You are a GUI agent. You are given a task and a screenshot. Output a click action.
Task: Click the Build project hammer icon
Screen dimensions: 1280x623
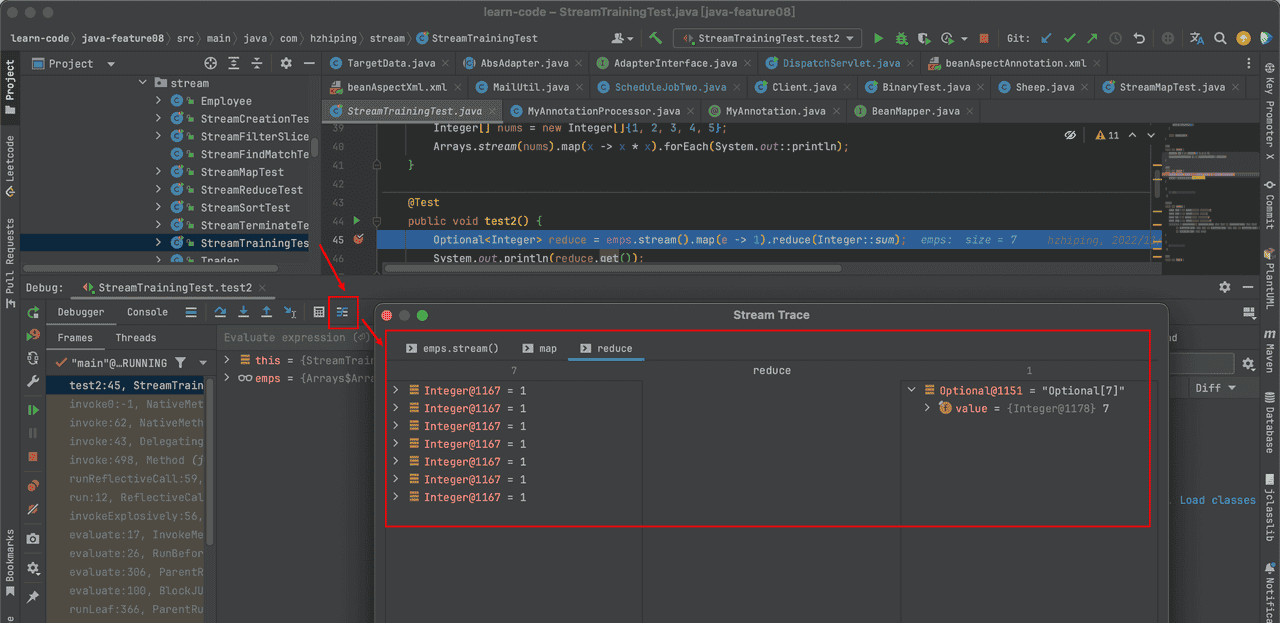(656, 39)
